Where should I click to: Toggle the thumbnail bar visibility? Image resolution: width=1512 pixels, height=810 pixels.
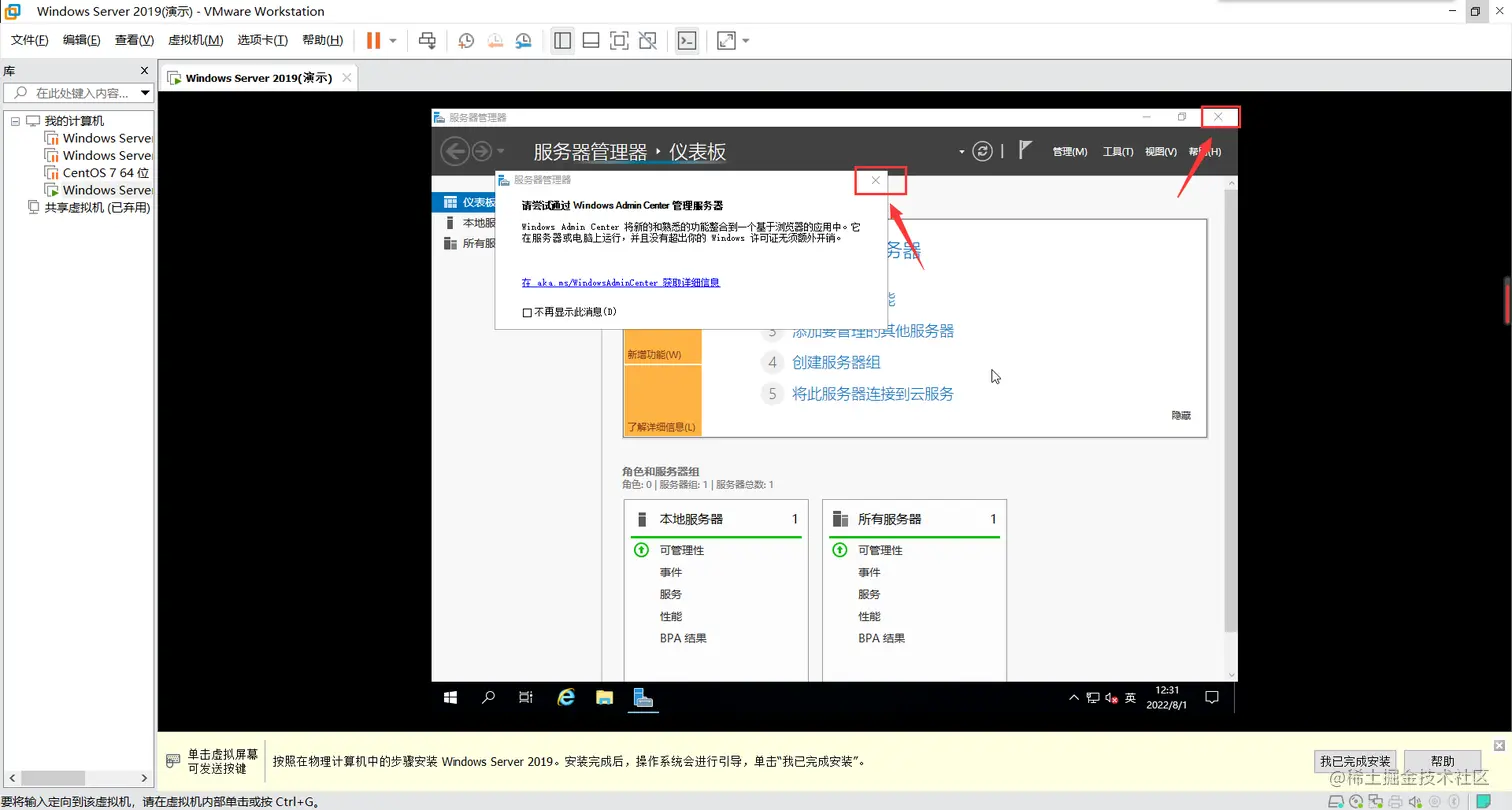[591, 41]
